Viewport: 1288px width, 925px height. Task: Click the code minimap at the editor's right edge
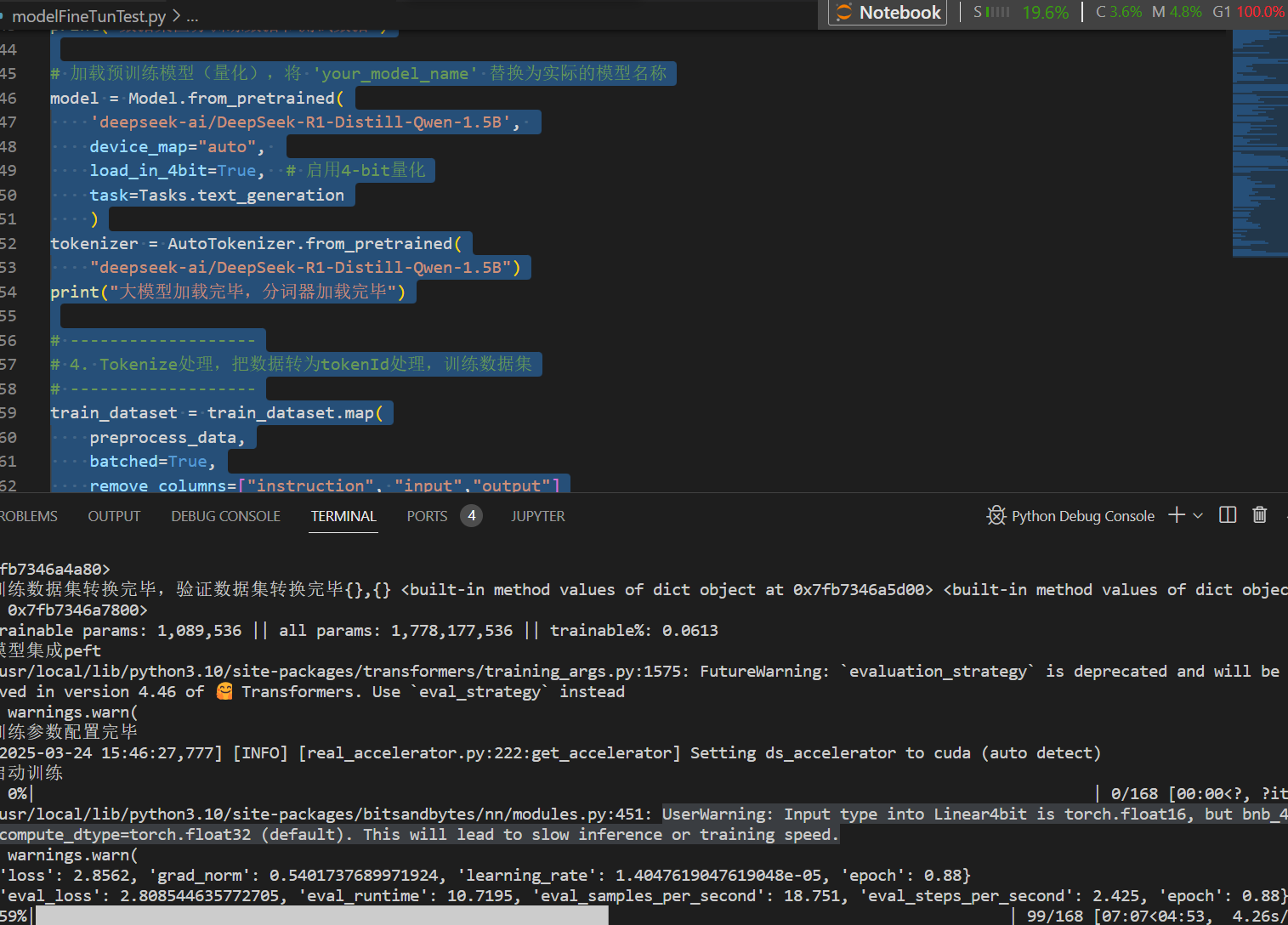(x=1260, y=143)
